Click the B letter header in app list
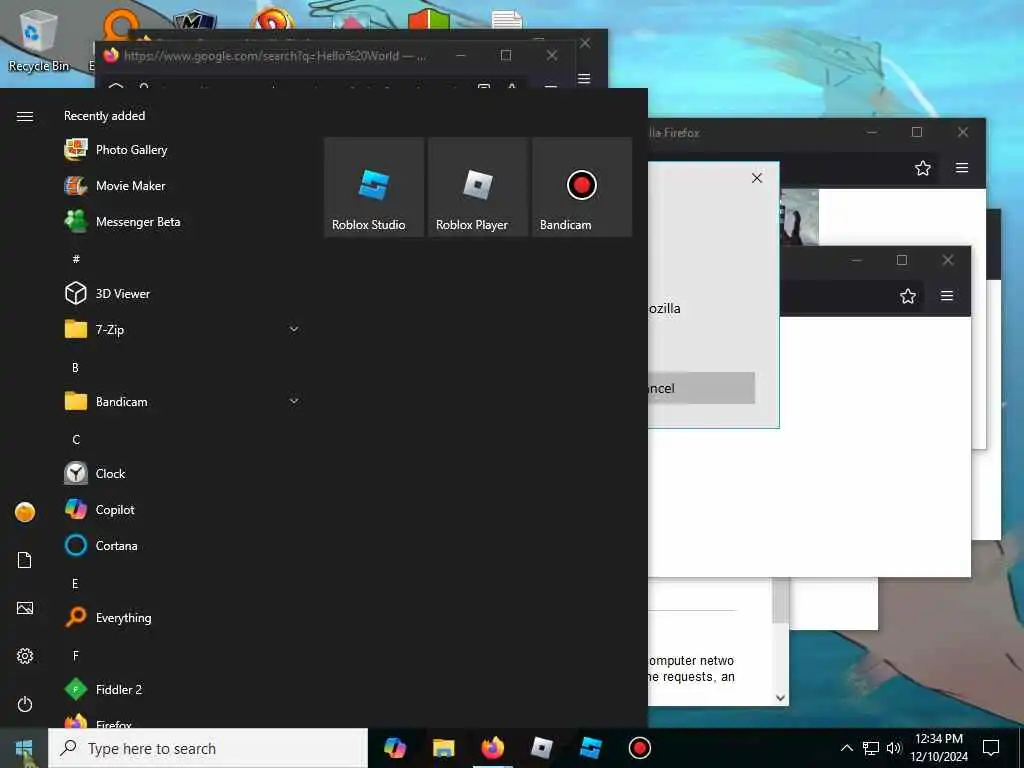This screenshot has height=768, width=1024. click(75, 368)
